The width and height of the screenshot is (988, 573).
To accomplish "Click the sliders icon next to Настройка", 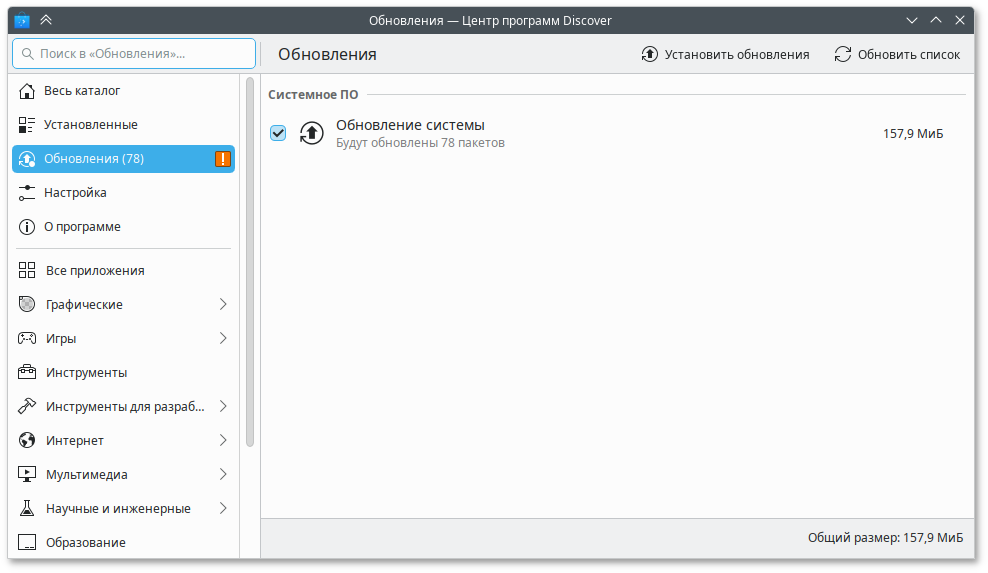I will pos(27,193).
